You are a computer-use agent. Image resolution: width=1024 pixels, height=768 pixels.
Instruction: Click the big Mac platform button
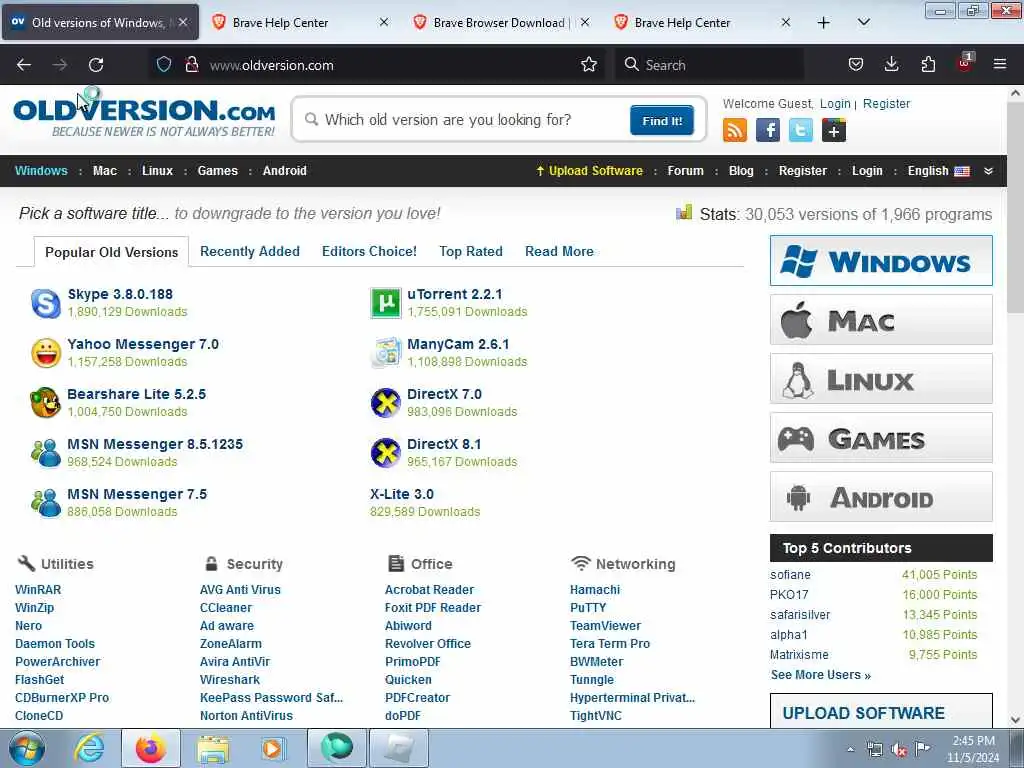click(881, 319)
